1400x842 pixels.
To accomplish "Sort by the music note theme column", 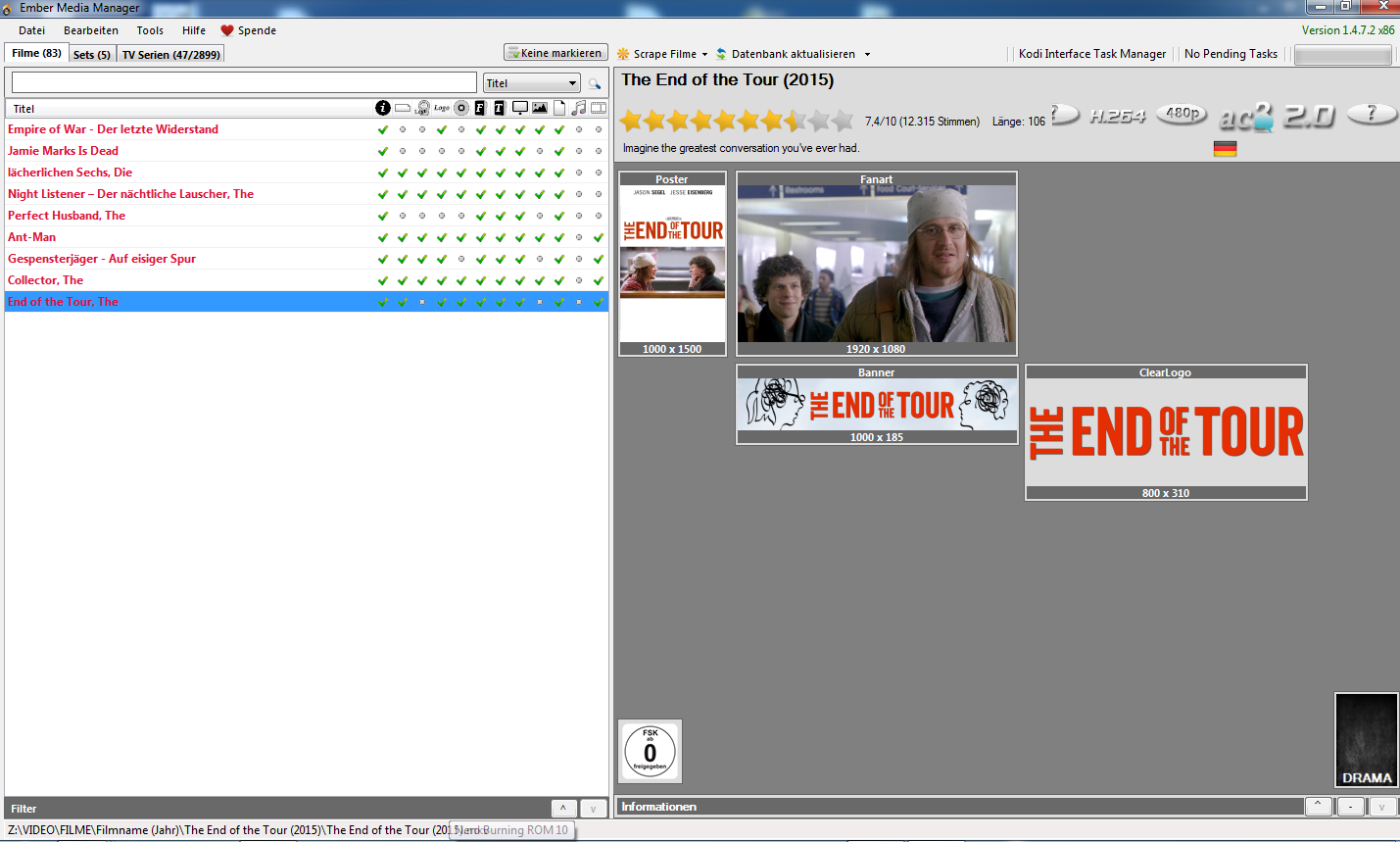I will pyautogui.click(x=579, y=108).
